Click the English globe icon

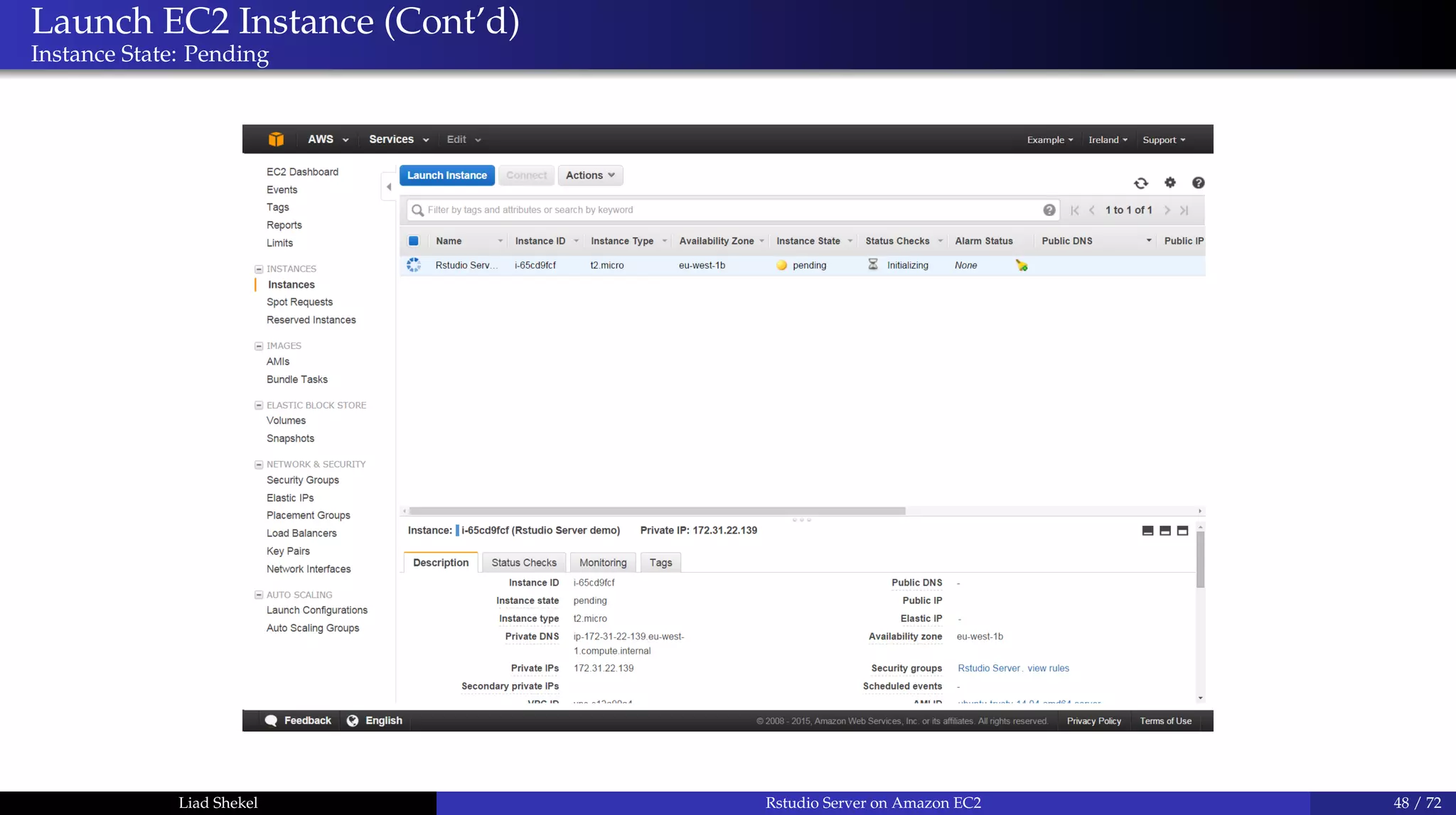(x=352, y=720)
